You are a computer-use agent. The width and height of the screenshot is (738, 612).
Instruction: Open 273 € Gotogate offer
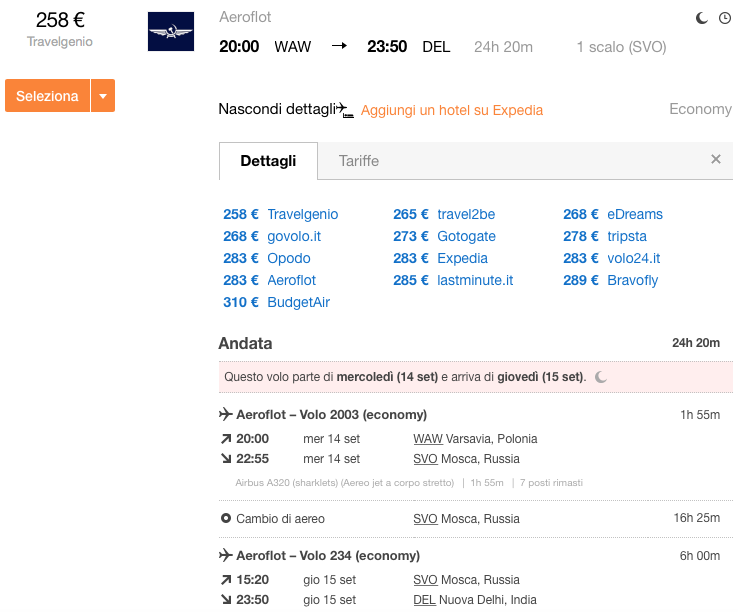point(444,236)
